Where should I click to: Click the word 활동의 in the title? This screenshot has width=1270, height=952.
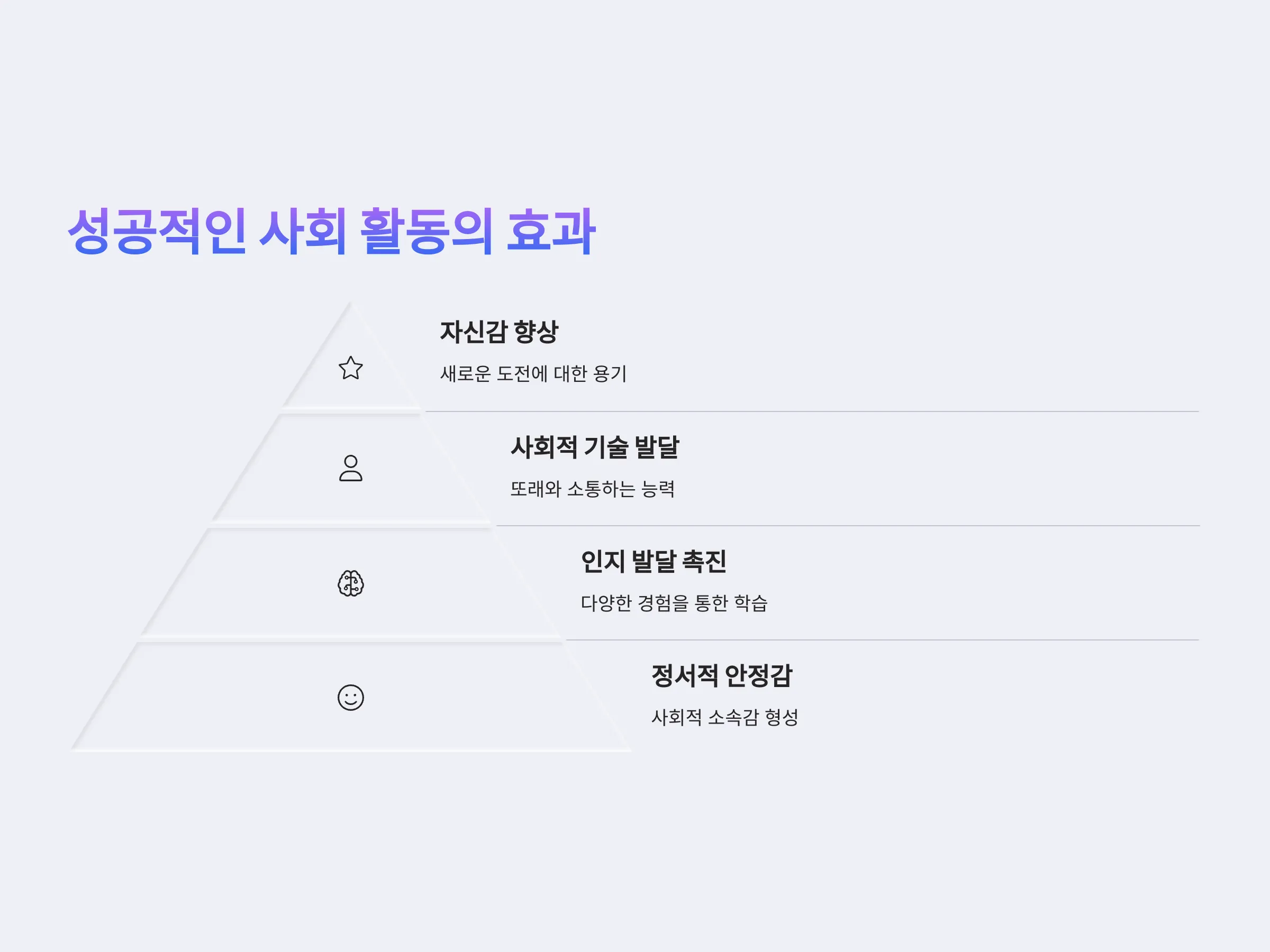coord(426,231)
